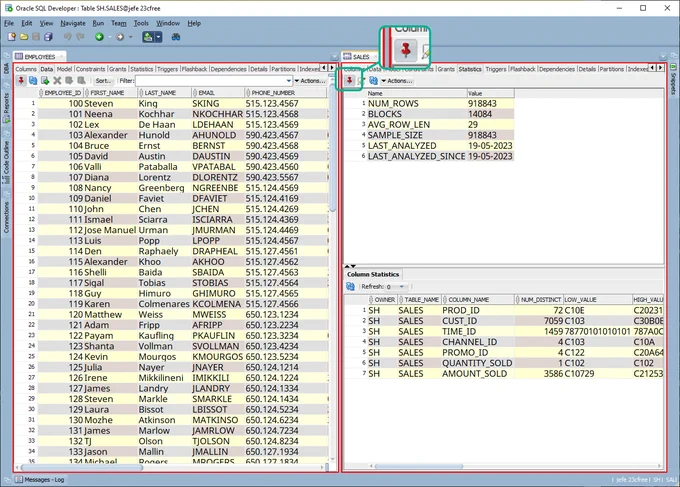Switch to Constraints tab in EMPLOYEES pane
The image size is (680, 487).
pyautogui.click(x=90, y=69)
